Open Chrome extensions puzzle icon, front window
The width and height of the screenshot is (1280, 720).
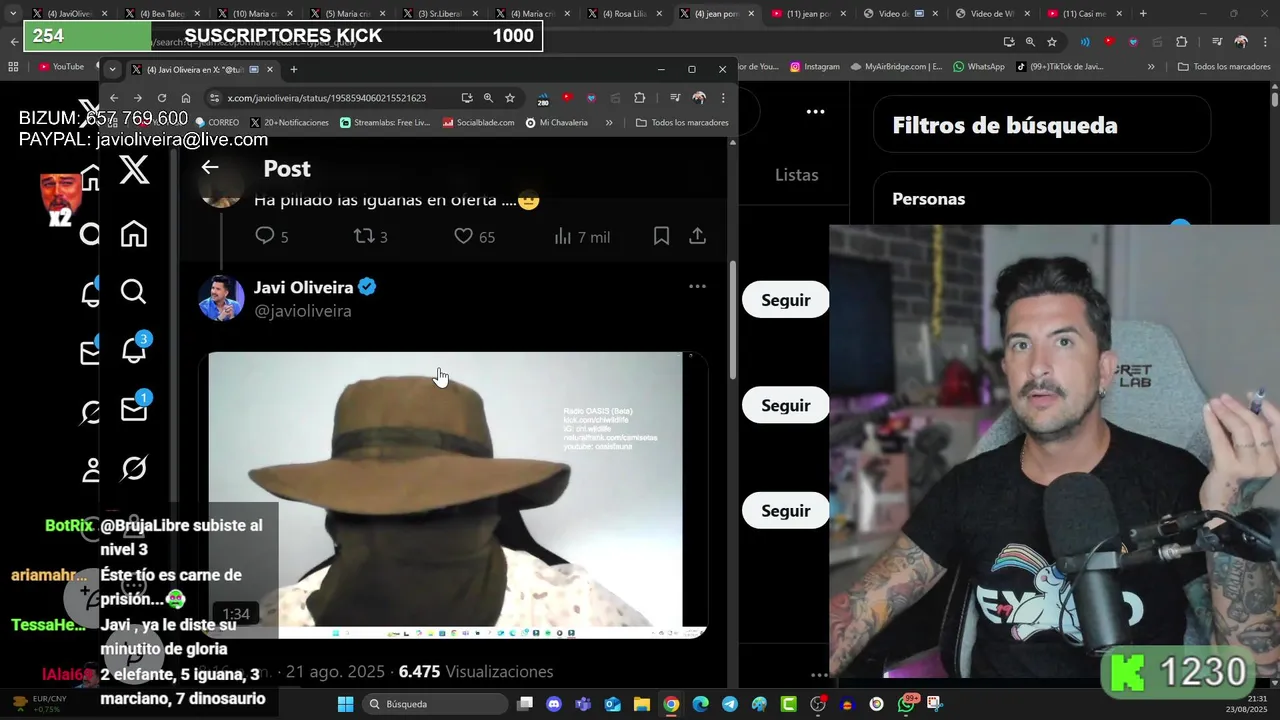click(x=640, y=98)
